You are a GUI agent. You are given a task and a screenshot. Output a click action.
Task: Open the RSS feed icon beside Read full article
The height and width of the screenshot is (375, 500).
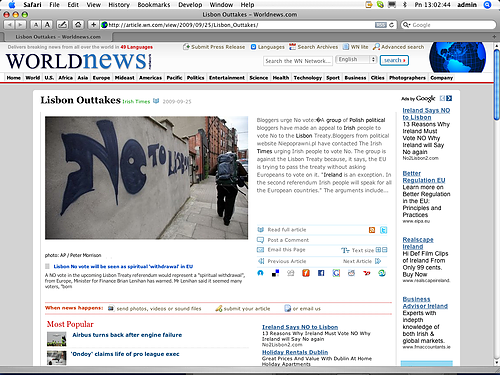372,230
